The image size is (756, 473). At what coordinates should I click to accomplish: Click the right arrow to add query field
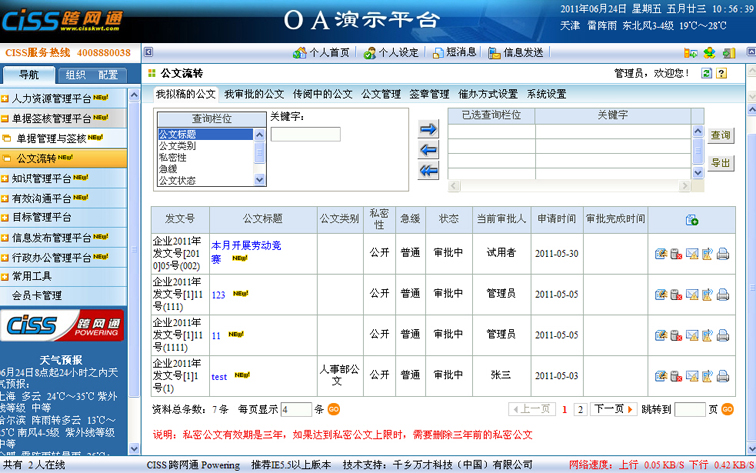coord(429,129)
